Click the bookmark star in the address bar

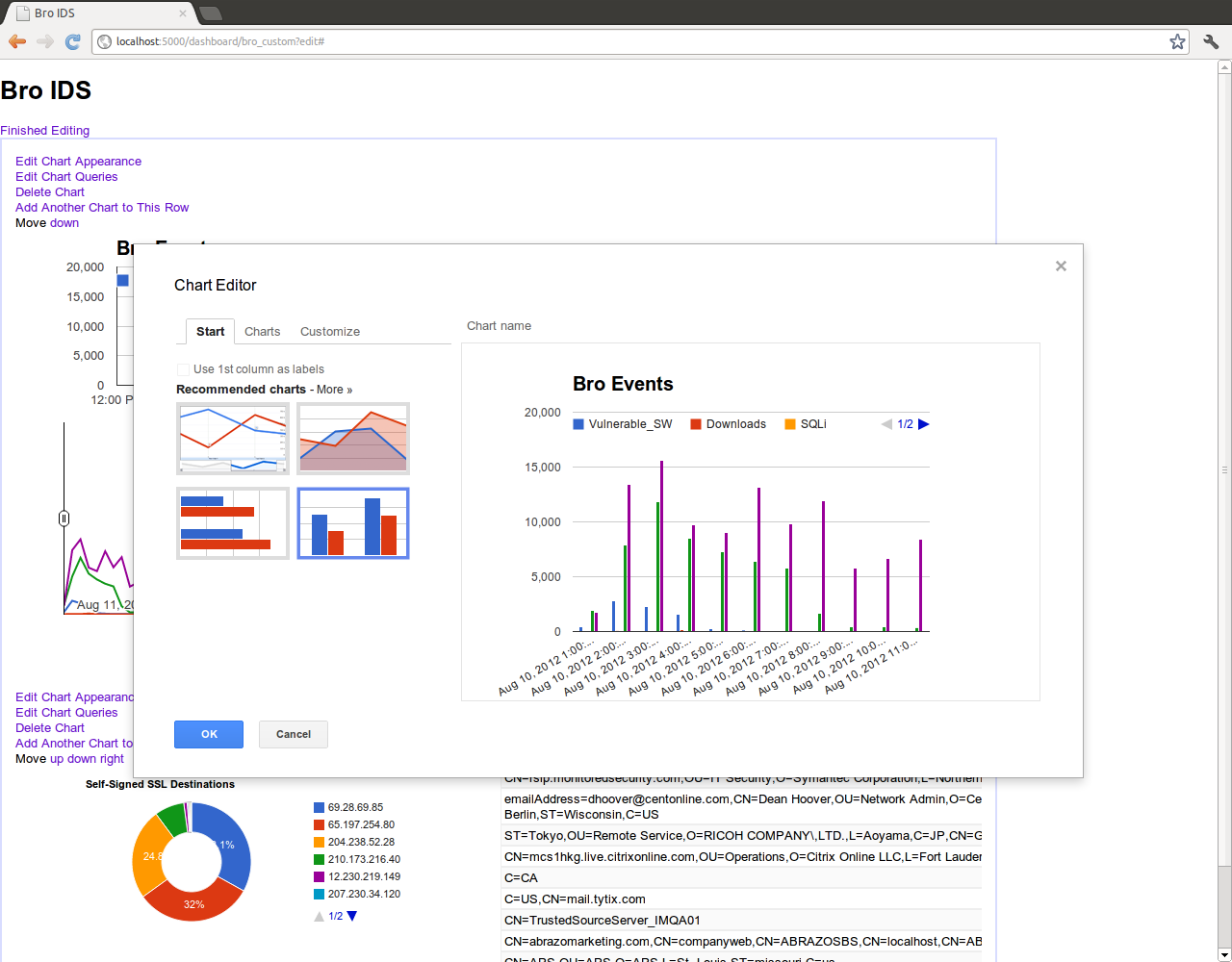(x=1176, y=41)
